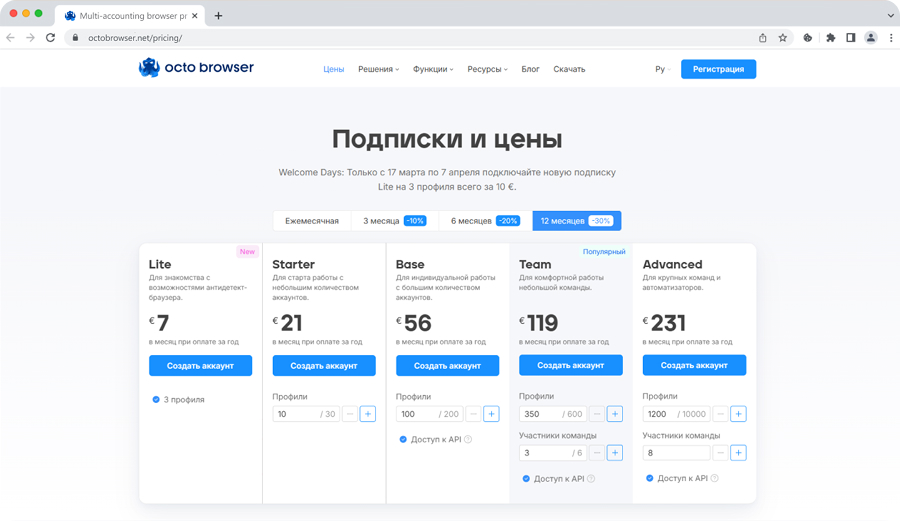
Task: Click the Team API access help icon
Action: [x=591, y=479]
